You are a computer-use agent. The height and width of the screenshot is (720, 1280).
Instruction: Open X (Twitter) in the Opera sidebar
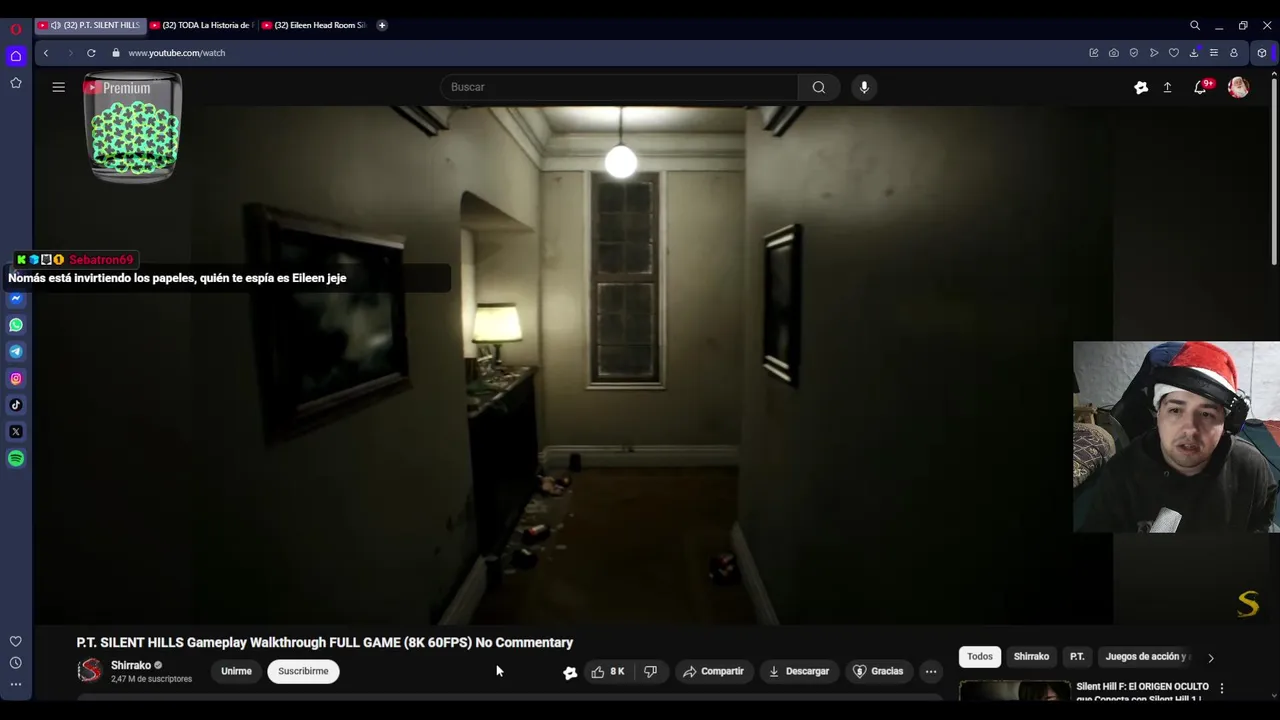pos(16,432)
